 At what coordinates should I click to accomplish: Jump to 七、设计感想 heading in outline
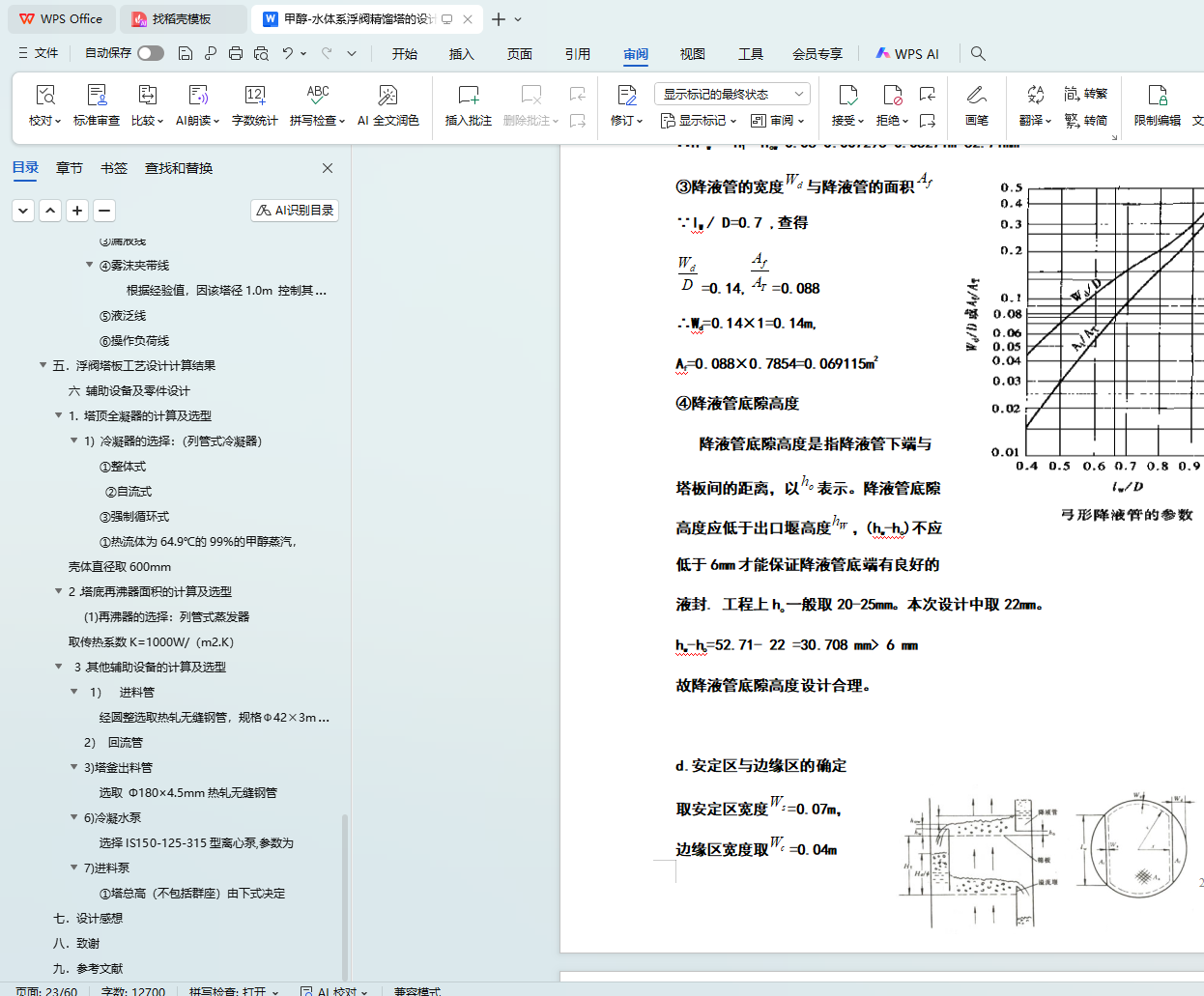tap(88, 918)
